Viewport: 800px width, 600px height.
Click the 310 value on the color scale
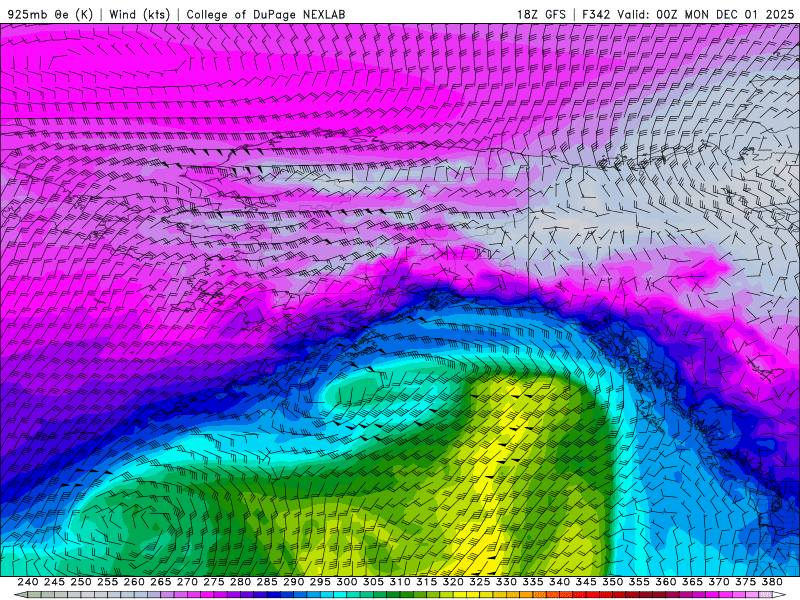click(399, 582)
